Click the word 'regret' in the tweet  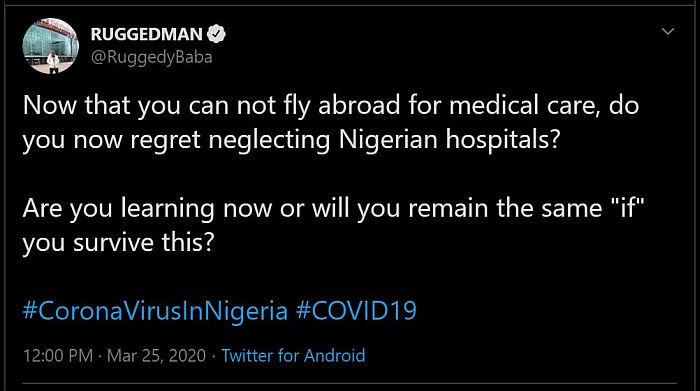point(166,141)
